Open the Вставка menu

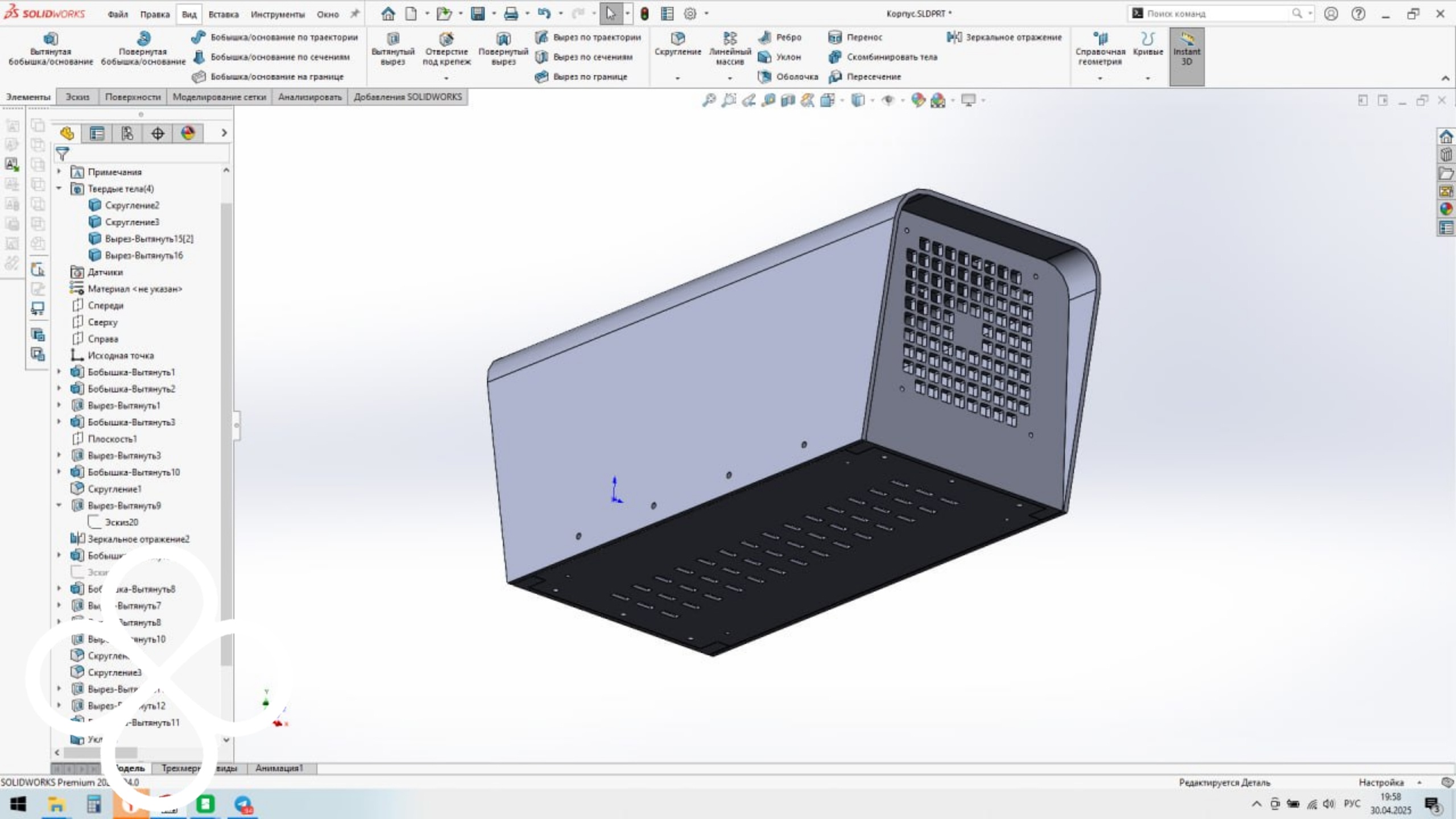coord(224,14)
